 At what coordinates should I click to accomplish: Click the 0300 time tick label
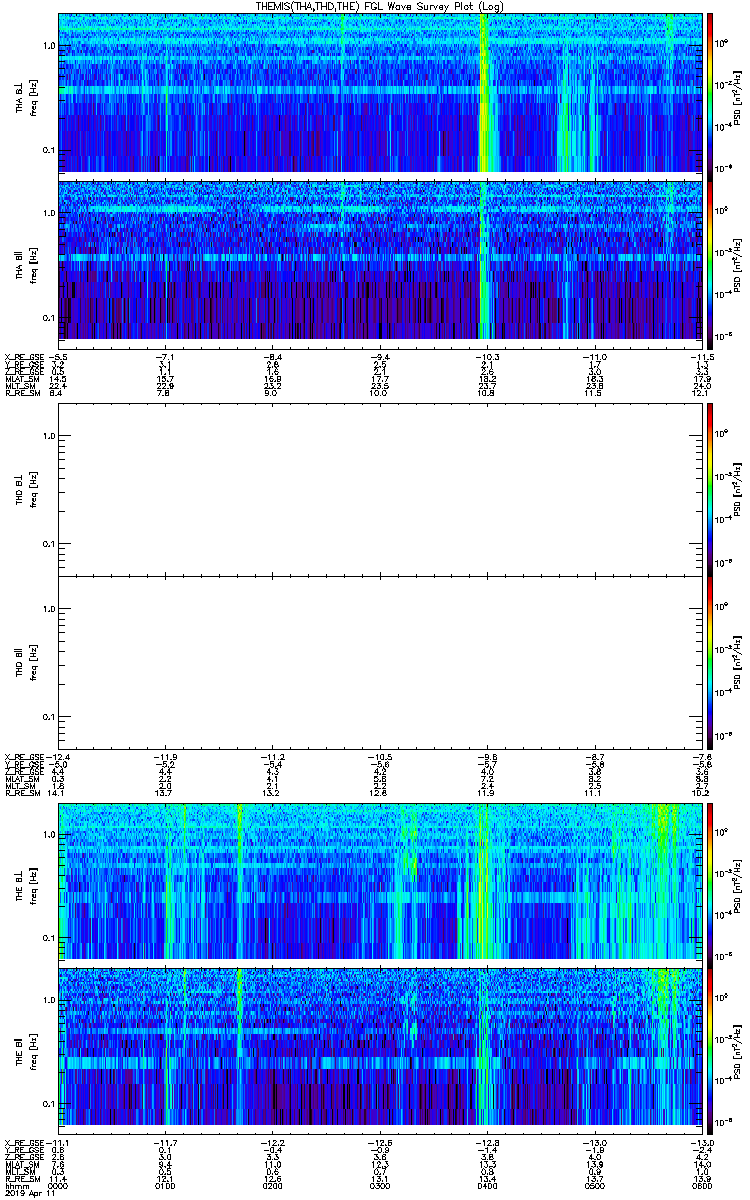[x=381, y=1187]
